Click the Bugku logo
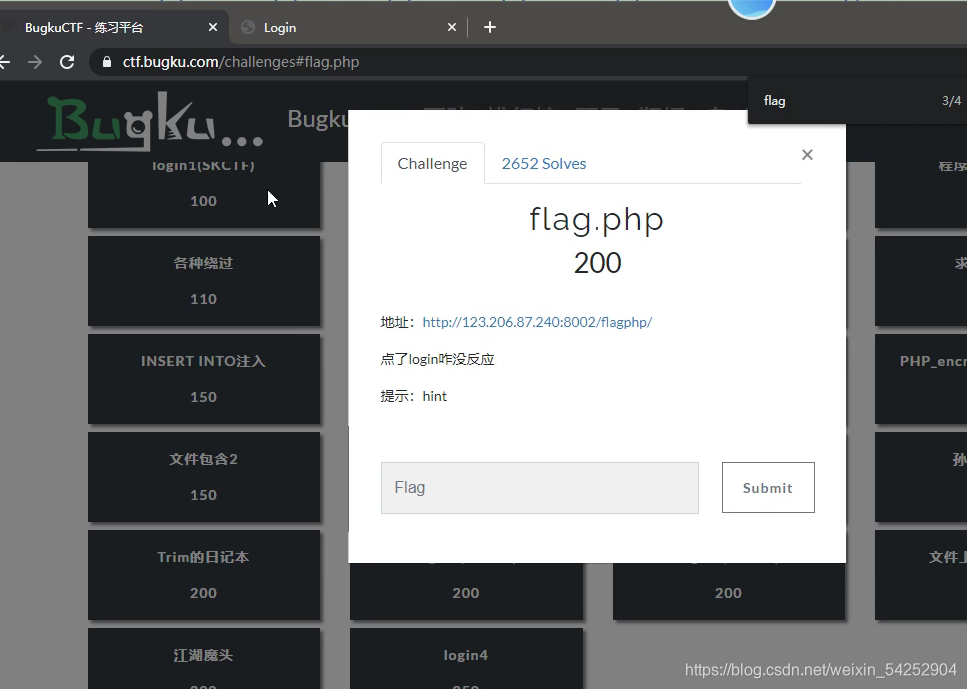967x689 pixels. point(150,122)
